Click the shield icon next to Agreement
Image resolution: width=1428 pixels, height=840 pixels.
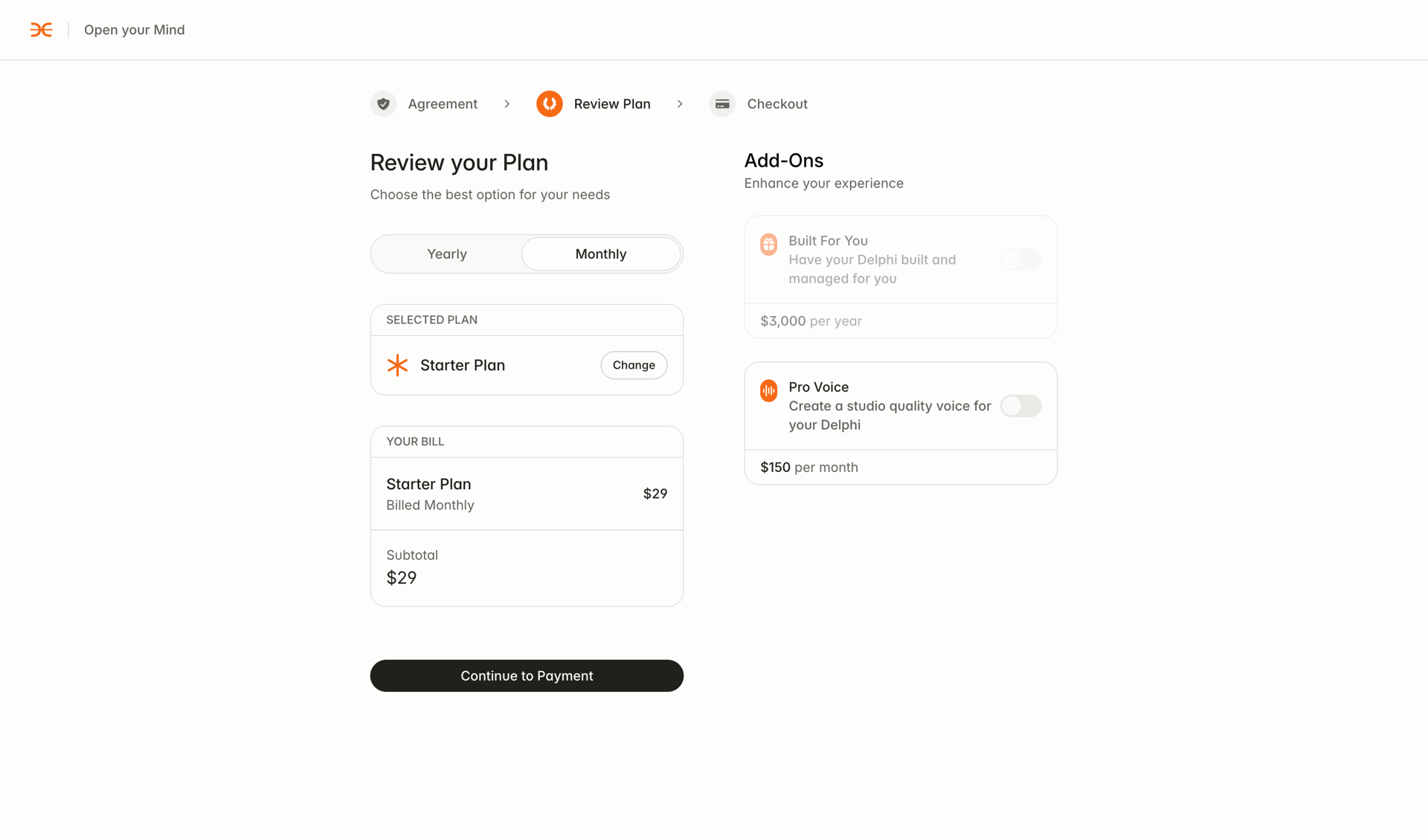pos(383,103)
